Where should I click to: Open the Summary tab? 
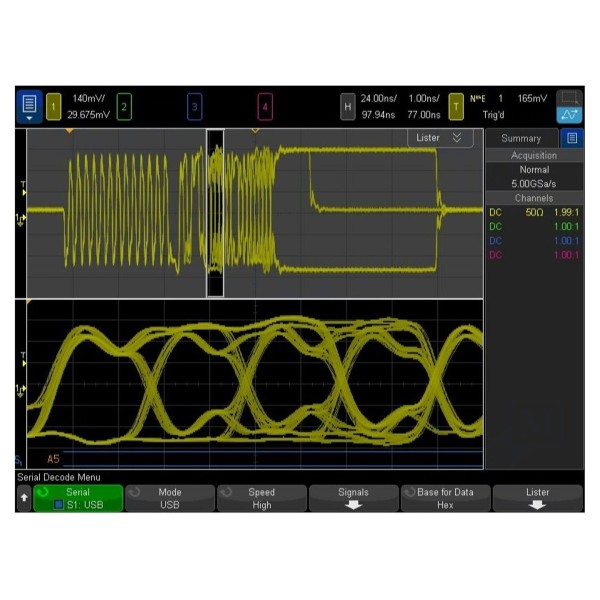click(521, 138)
